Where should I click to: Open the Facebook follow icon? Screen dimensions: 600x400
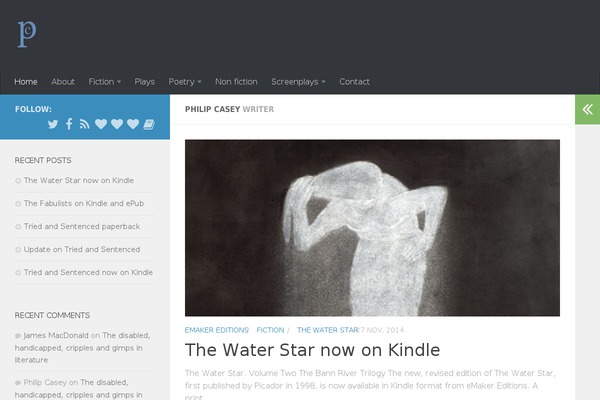69,124
